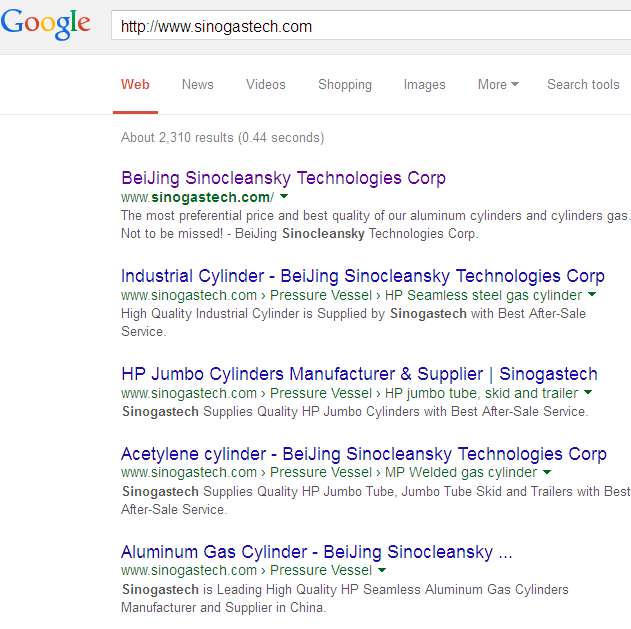Viewport: 631px width, 629px height.
Task: Switch to the News tab
Action: 198,85
